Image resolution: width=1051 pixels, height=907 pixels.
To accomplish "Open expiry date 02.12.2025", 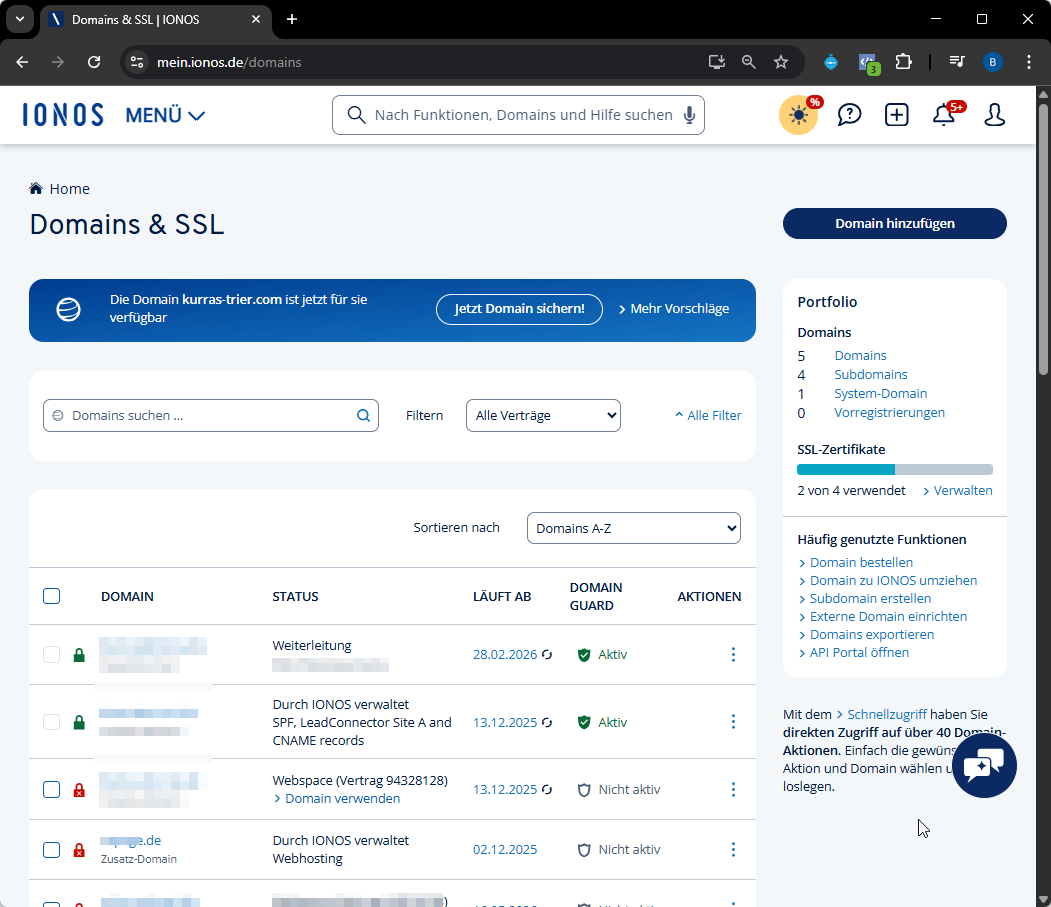I will pos(505,849).
